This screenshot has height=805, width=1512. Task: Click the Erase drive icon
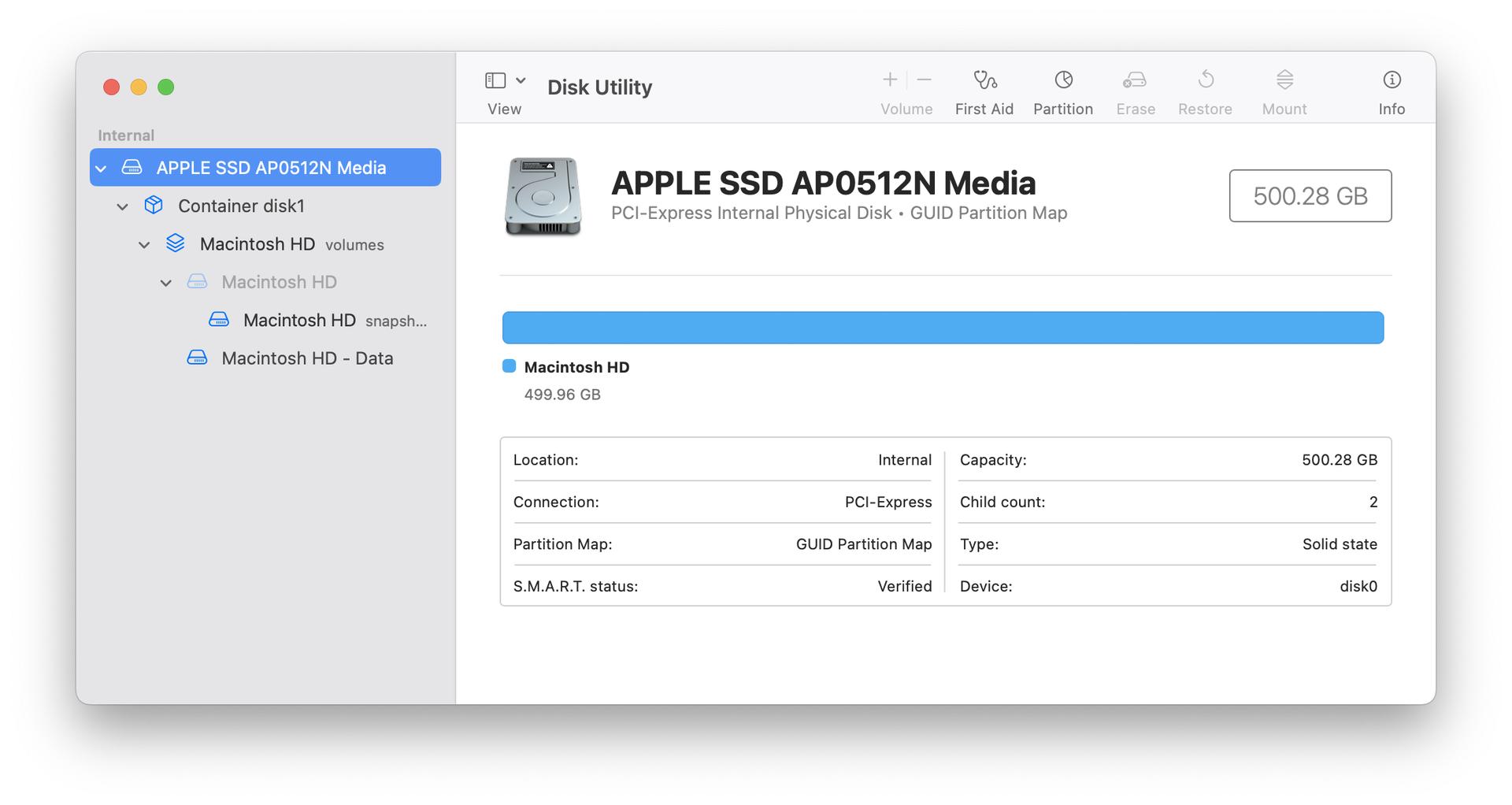coord(1135,80)
